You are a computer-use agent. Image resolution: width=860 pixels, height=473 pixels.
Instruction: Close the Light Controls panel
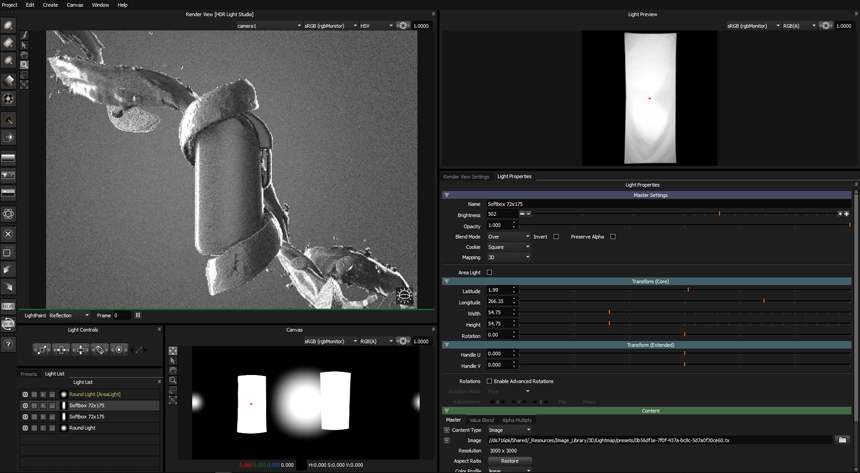point(160,329)
